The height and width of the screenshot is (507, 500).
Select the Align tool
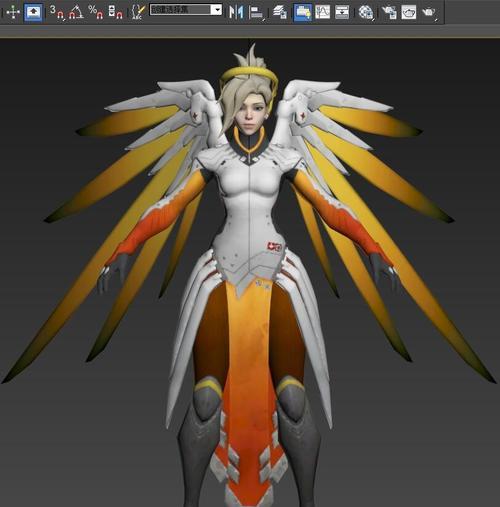[256, 12]
